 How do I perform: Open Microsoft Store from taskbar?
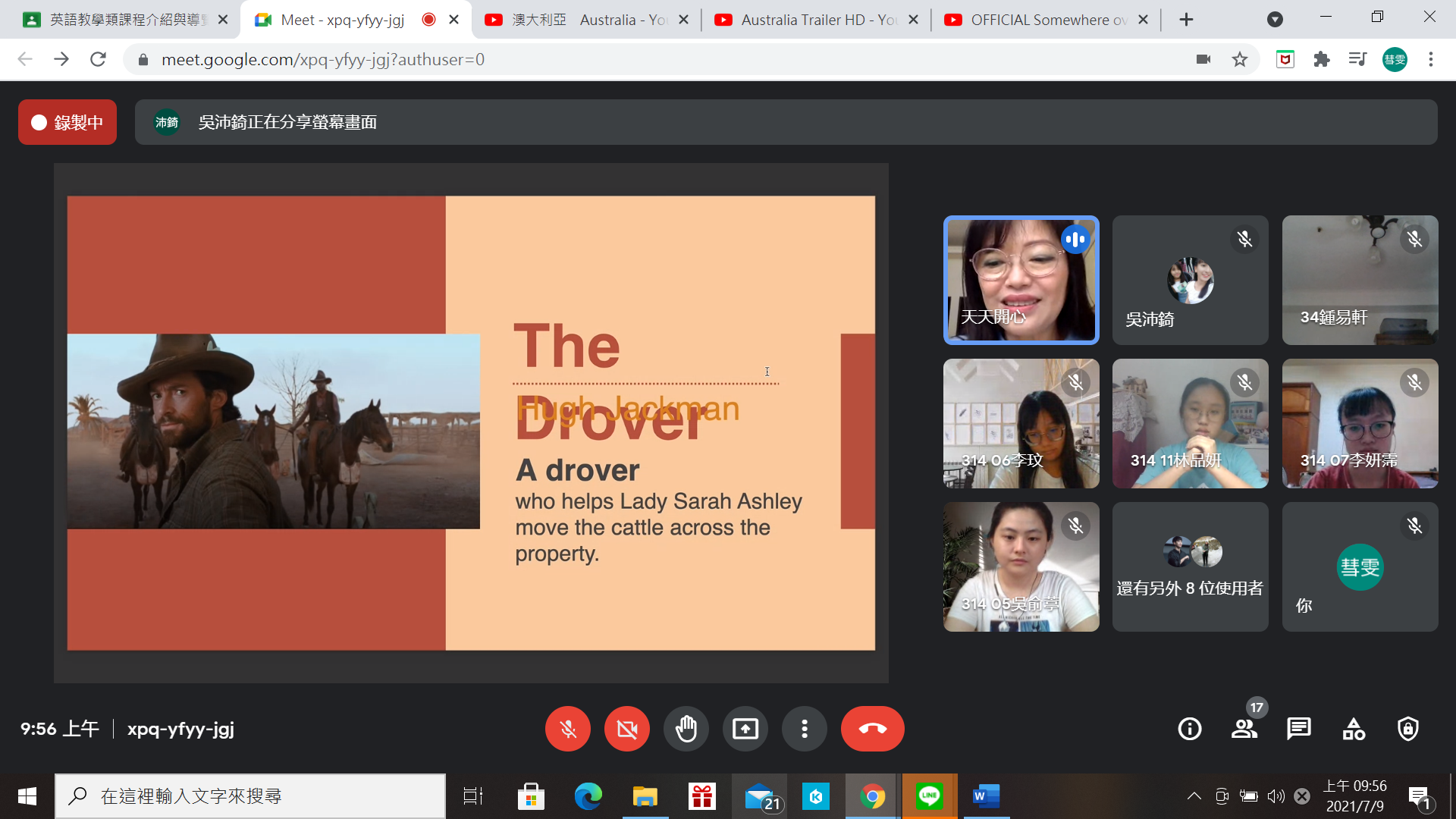pyautogui.click(x=531, y=796)
